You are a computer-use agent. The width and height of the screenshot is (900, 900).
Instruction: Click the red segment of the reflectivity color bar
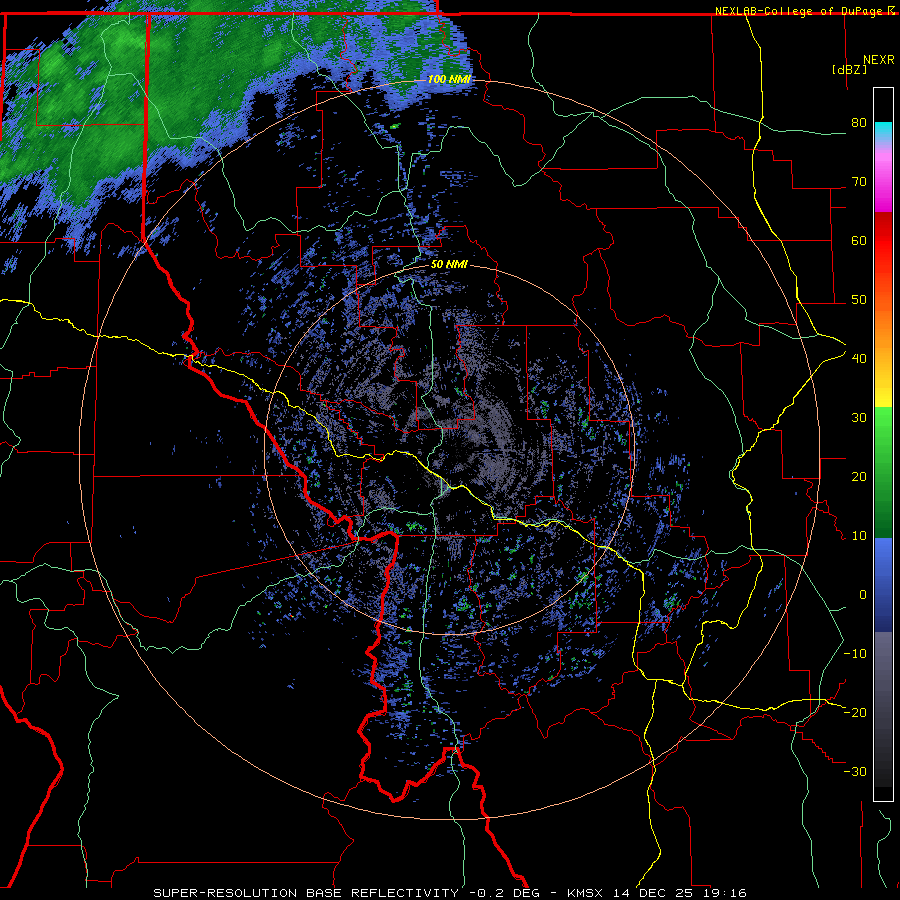coord(883,244)
